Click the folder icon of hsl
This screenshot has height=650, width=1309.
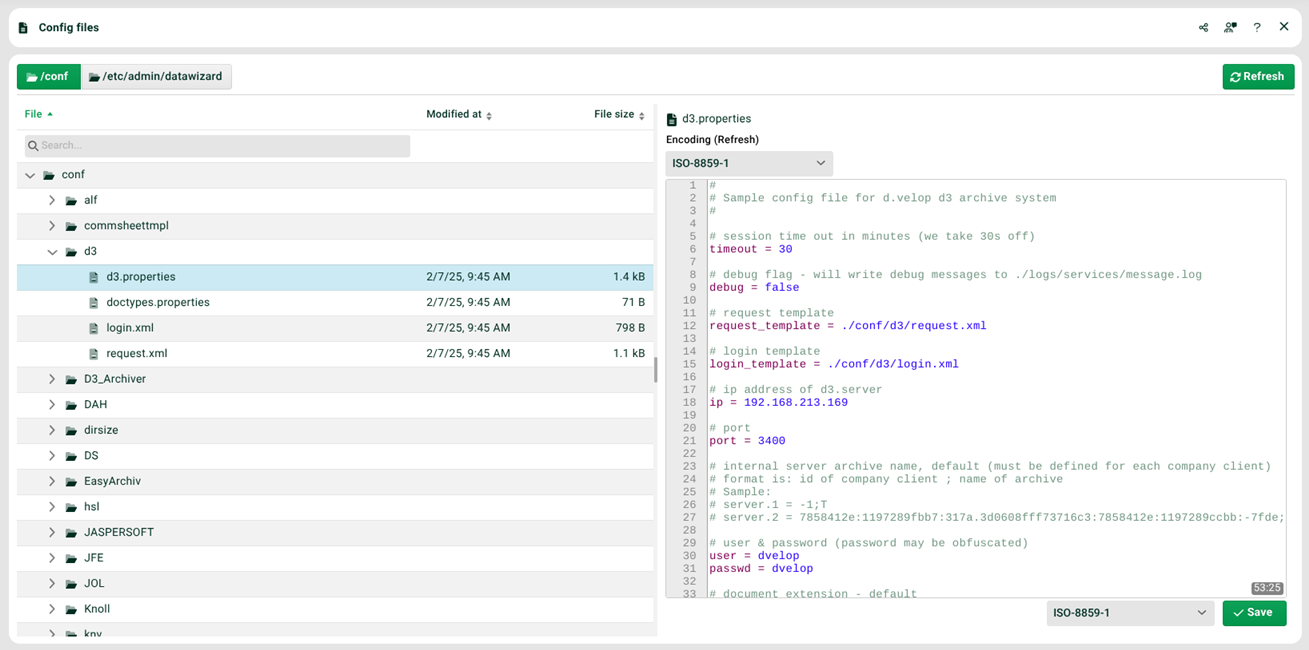click(x=71, y=507)
